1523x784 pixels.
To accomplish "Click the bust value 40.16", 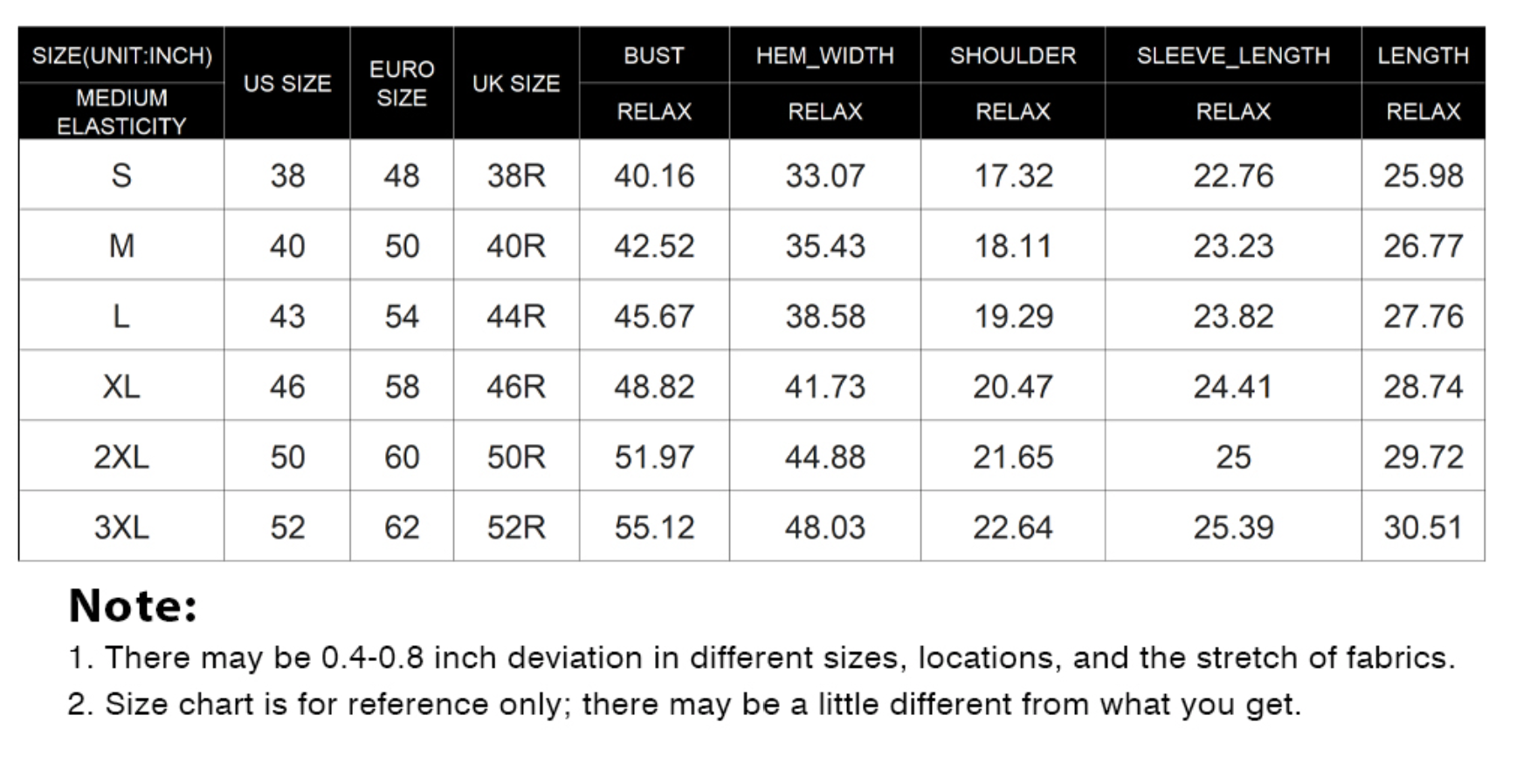I will click(x=653, y=176).
